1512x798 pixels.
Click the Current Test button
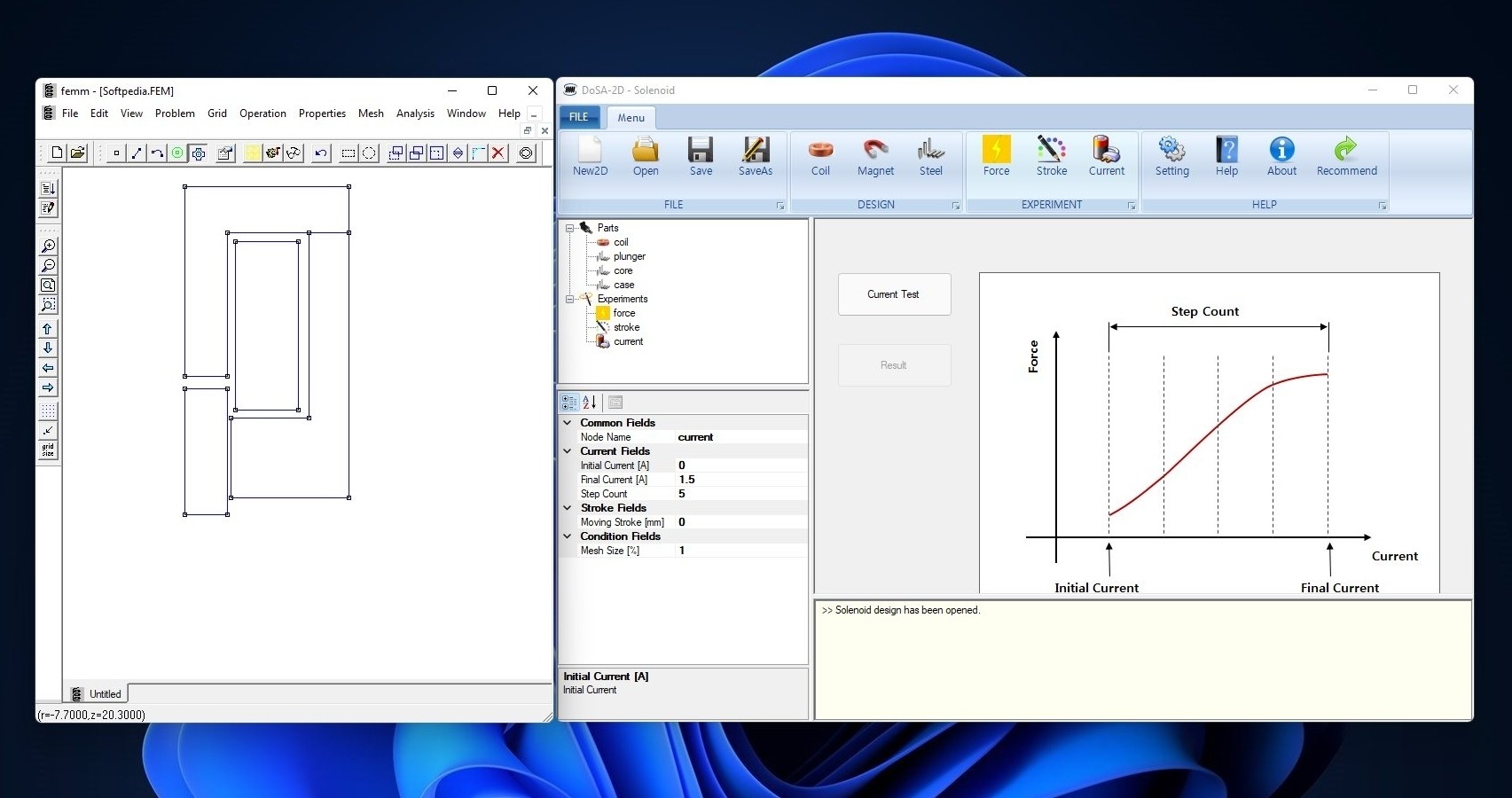pyautogui.click(x=894, y=294)
